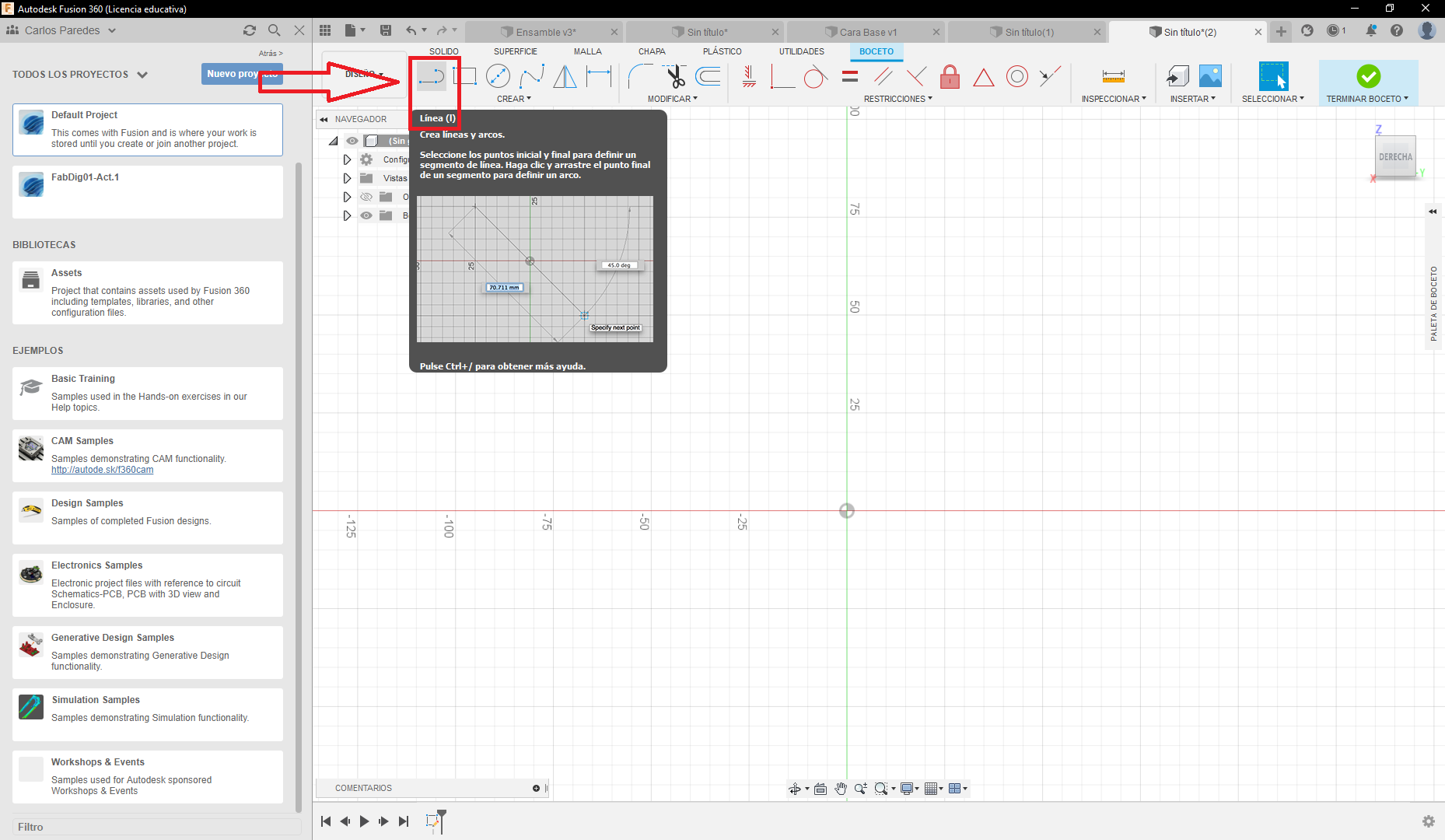Click the DERECHA face of the view cube
The height and width of the screenshot is (840, 1445).
(x=1395, y=157)
